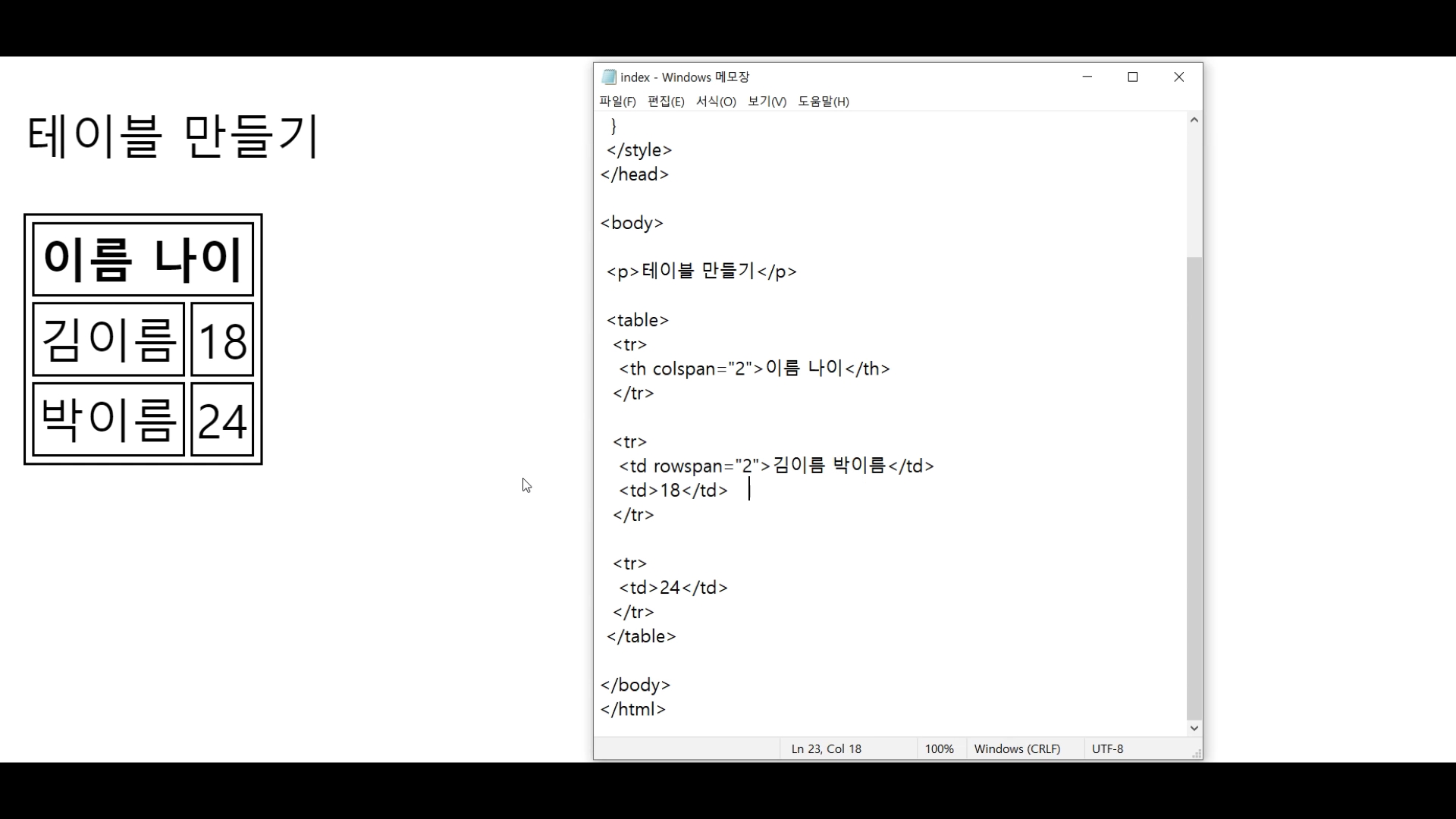Open the 보기(V) menu
This screenshot has width=1456, height=819.
point(767,102)
